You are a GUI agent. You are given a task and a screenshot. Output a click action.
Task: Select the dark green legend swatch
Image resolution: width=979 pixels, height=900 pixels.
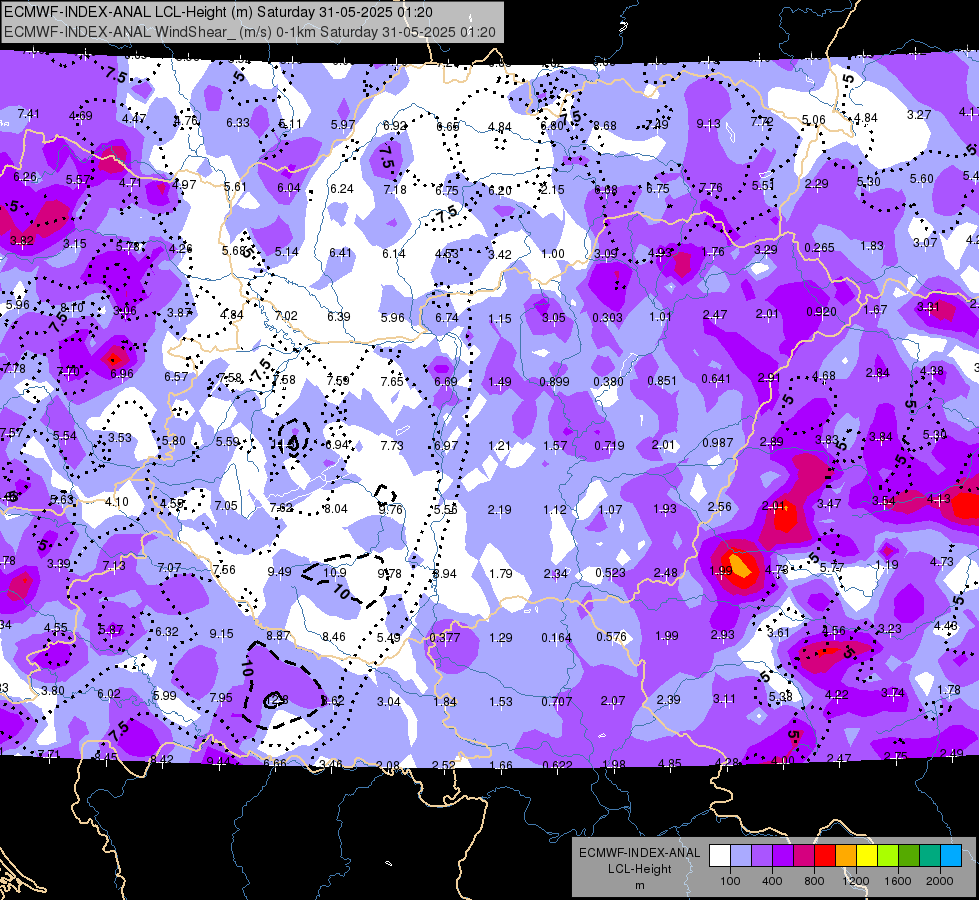click(909, 856)
